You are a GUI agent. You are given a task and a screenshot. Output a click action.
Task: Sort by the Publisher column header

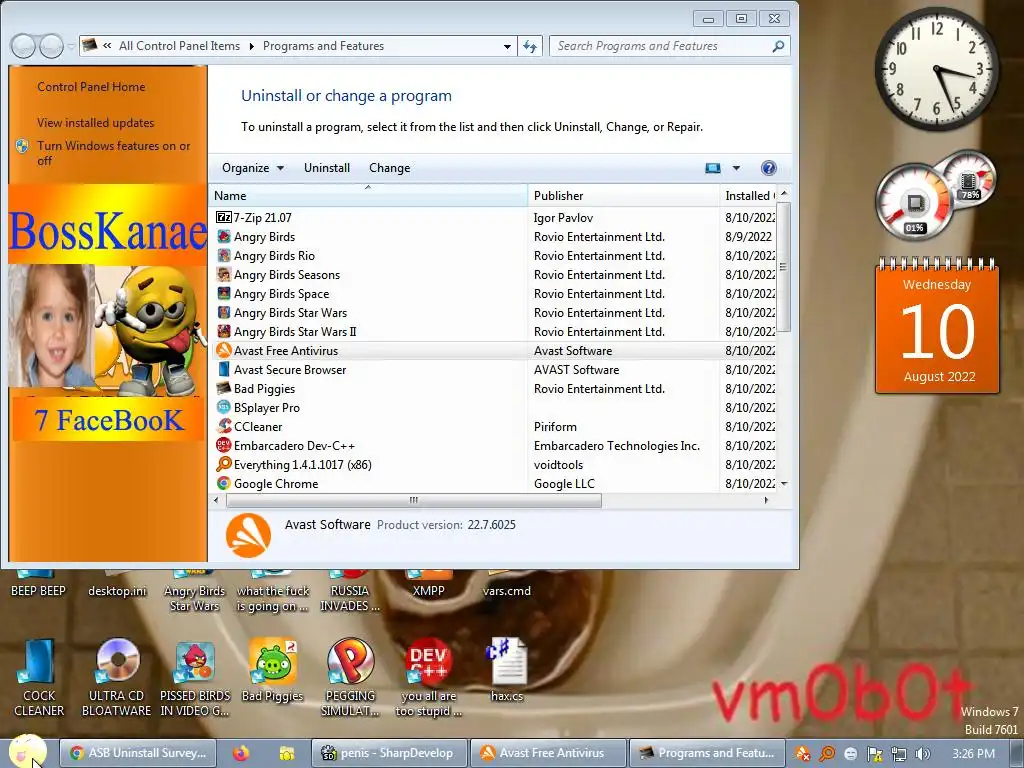tap(623, 195)
